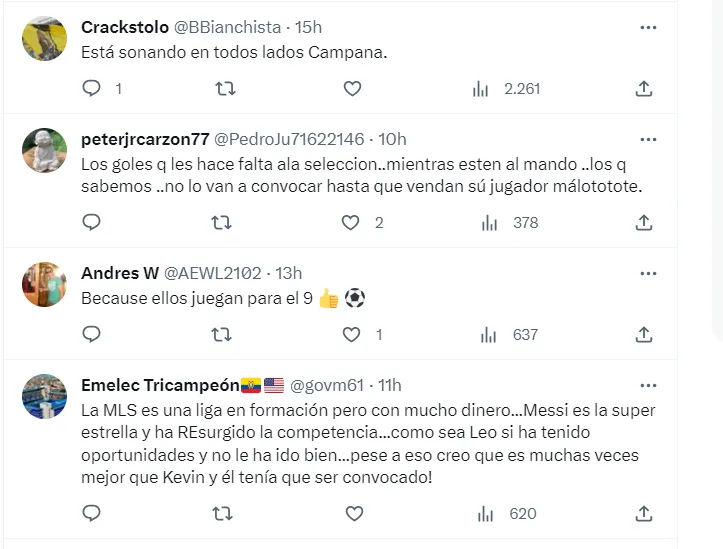This screenshot has height=549, width=723.
Task: Open more options on Crackstolo's tweet
Action: (x=648, y=28)
